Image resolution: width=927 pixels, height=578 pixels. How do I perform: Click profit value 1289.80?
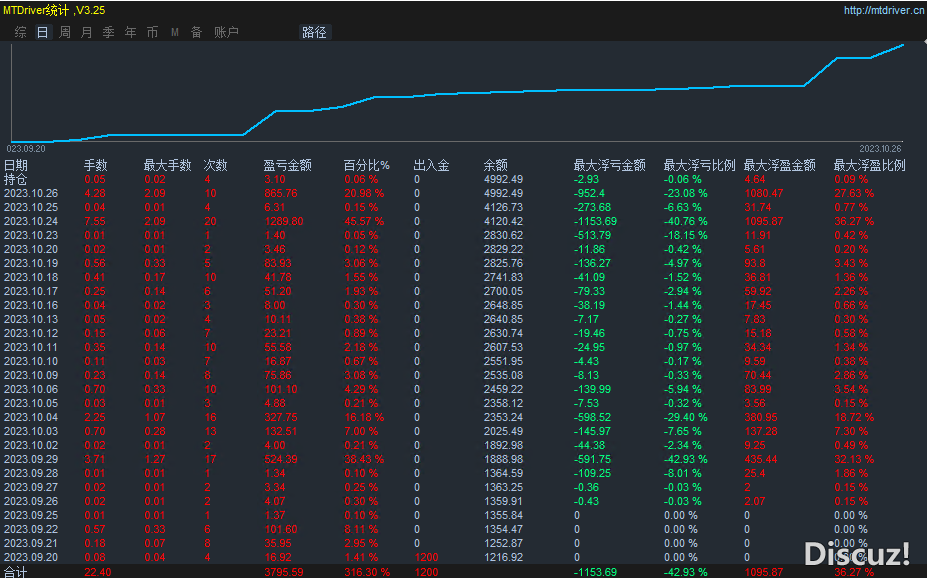284,221
